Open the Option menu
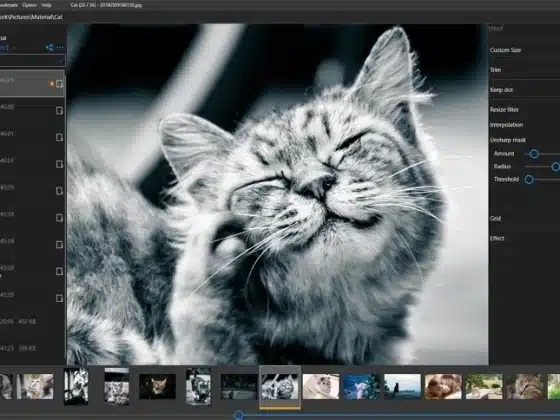 (x=29, y=5)
